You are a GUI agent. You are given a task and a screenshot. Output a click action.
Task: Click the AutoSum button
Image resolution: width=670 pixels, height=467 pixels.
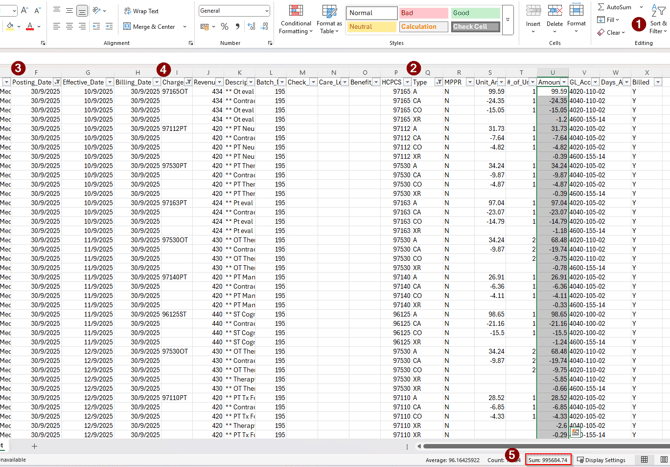[614, 7]
